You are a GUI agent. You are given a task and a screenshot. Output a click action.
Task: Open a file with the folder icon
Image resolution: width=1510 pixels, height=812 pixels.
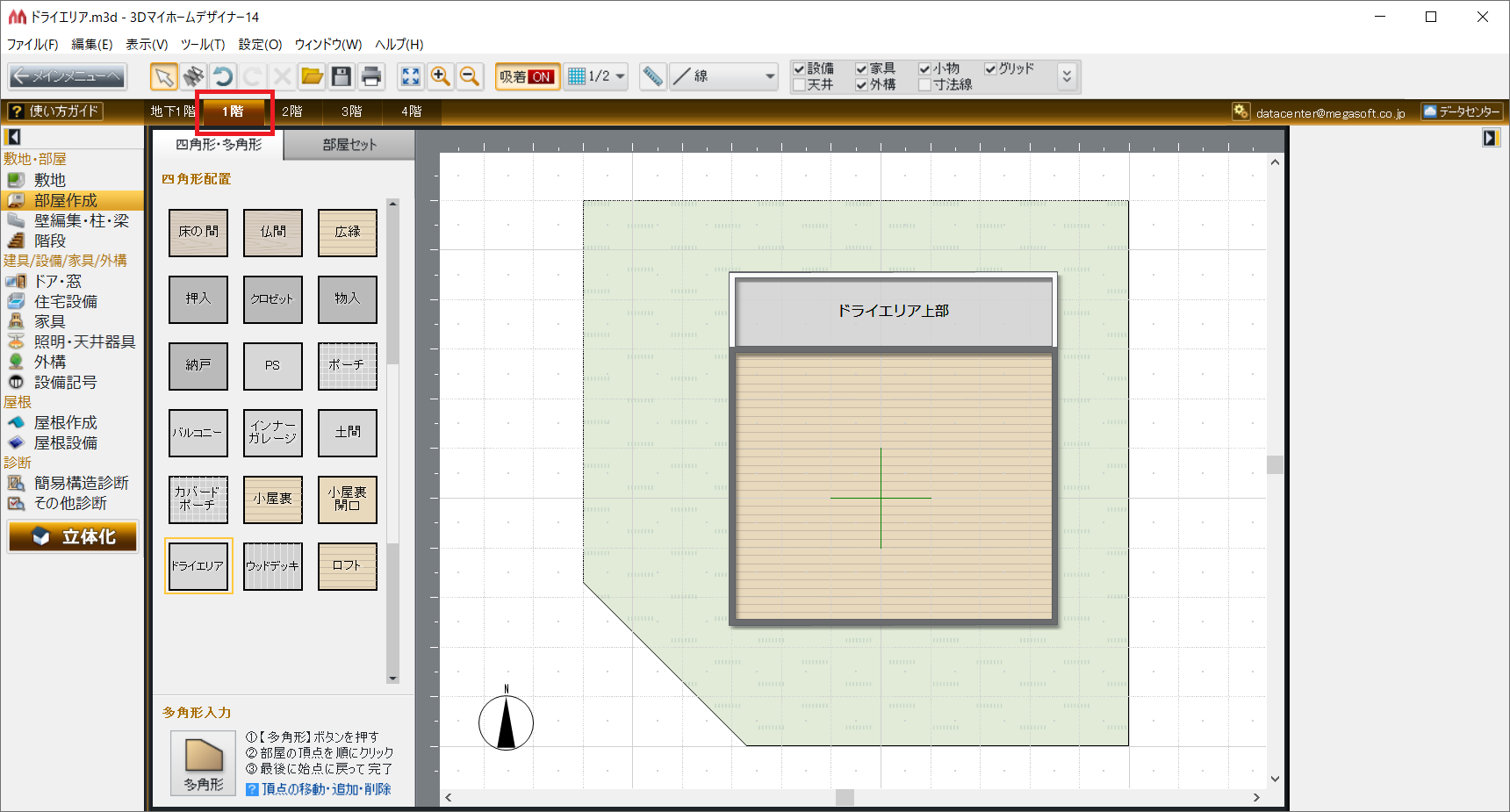(312, 77)
